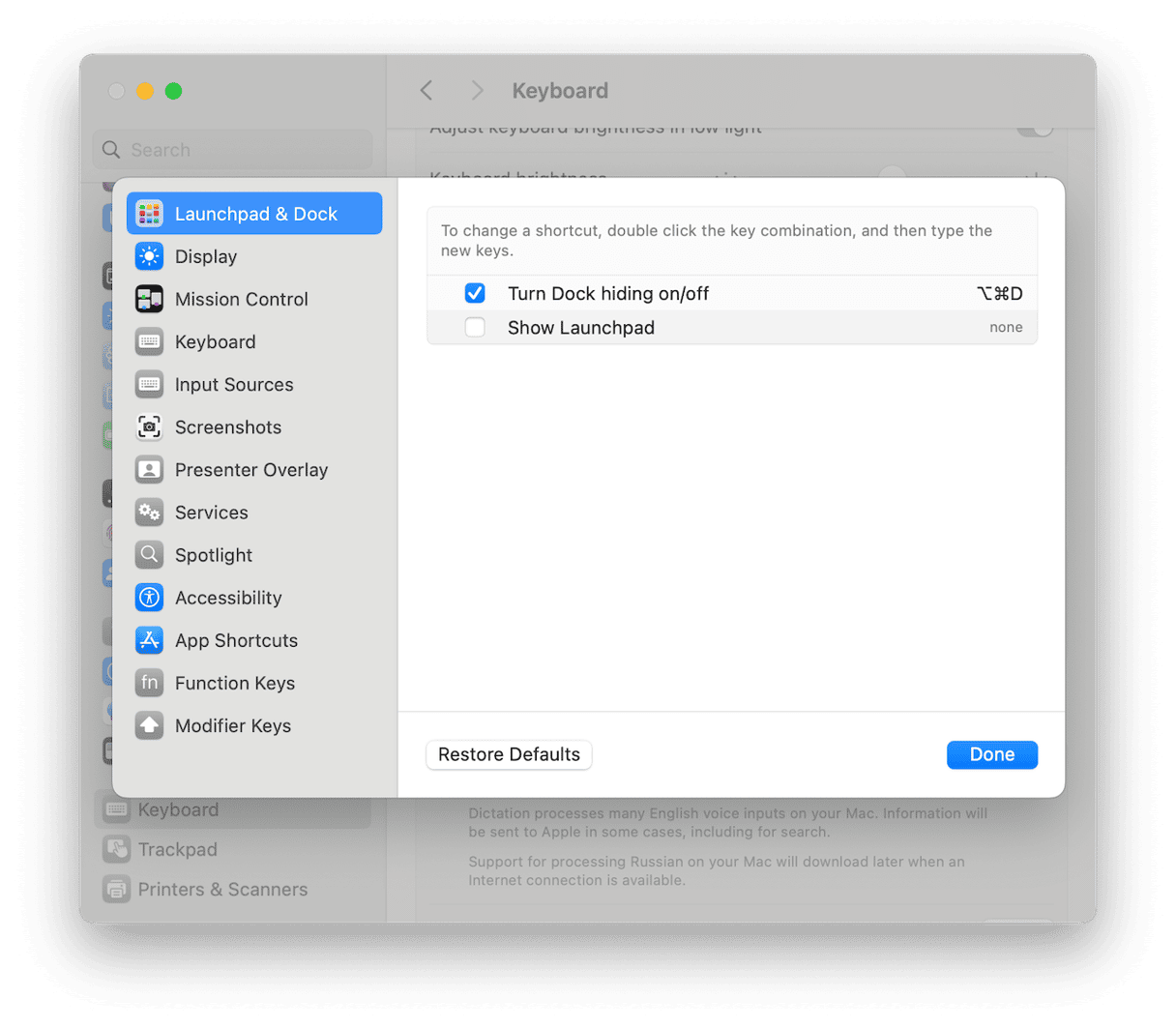Uncheck Turn Dock hiding on/off checkbox
Screen dimensions: 1176x1028
click(x=475, y=293)
